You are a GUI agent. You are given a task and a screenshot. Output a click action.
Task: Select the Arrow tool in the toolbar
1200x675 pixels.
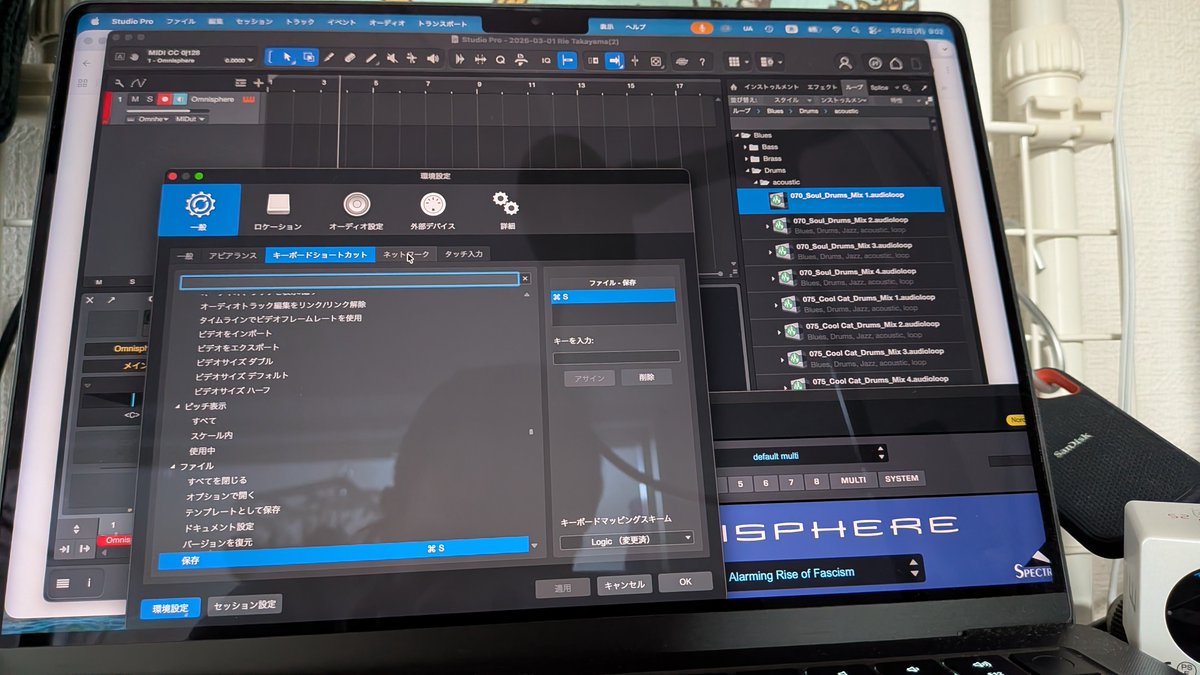(288, 58)
